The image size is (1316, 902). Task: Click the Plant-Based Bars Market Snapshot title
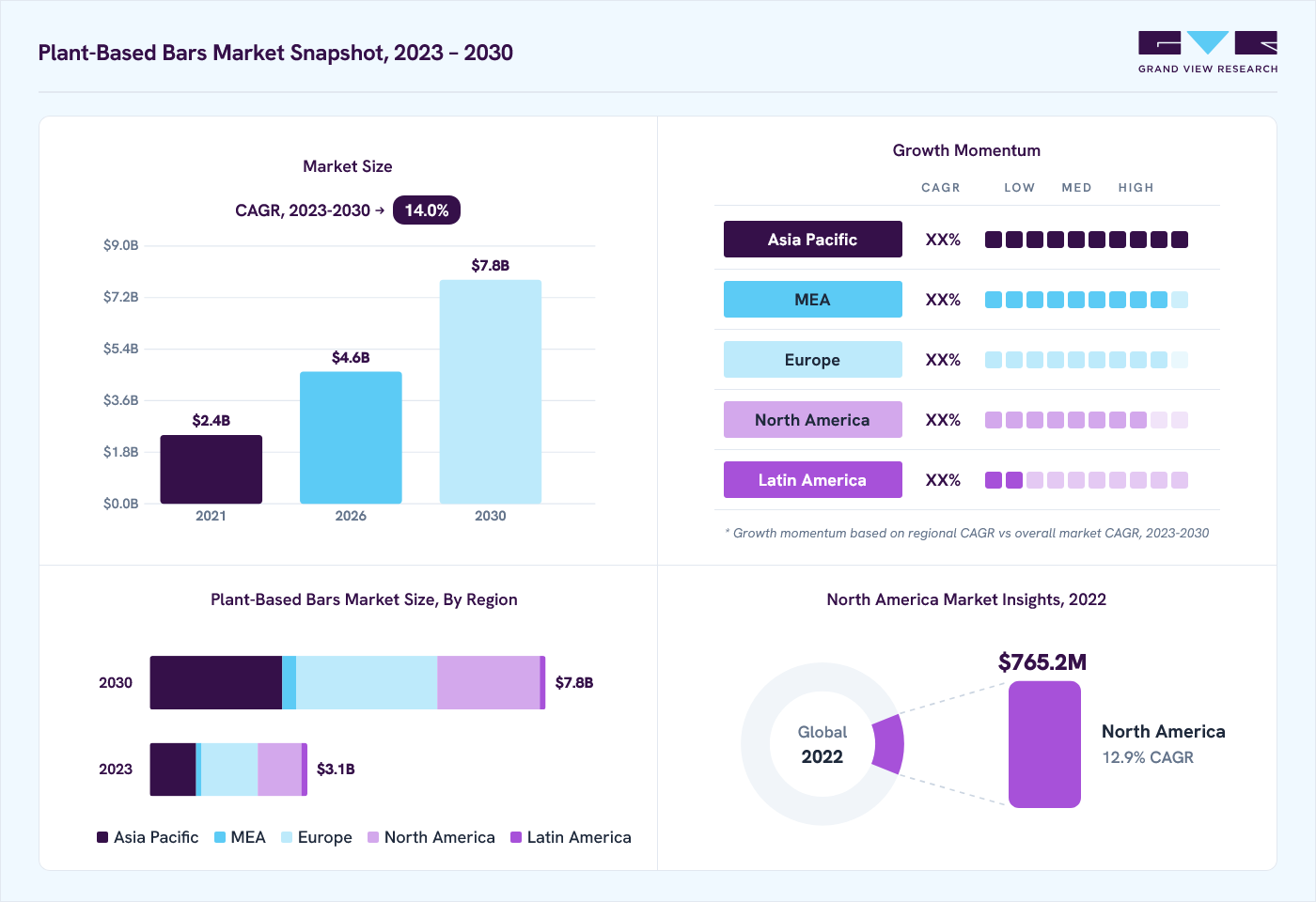click(x=275, y=53)
